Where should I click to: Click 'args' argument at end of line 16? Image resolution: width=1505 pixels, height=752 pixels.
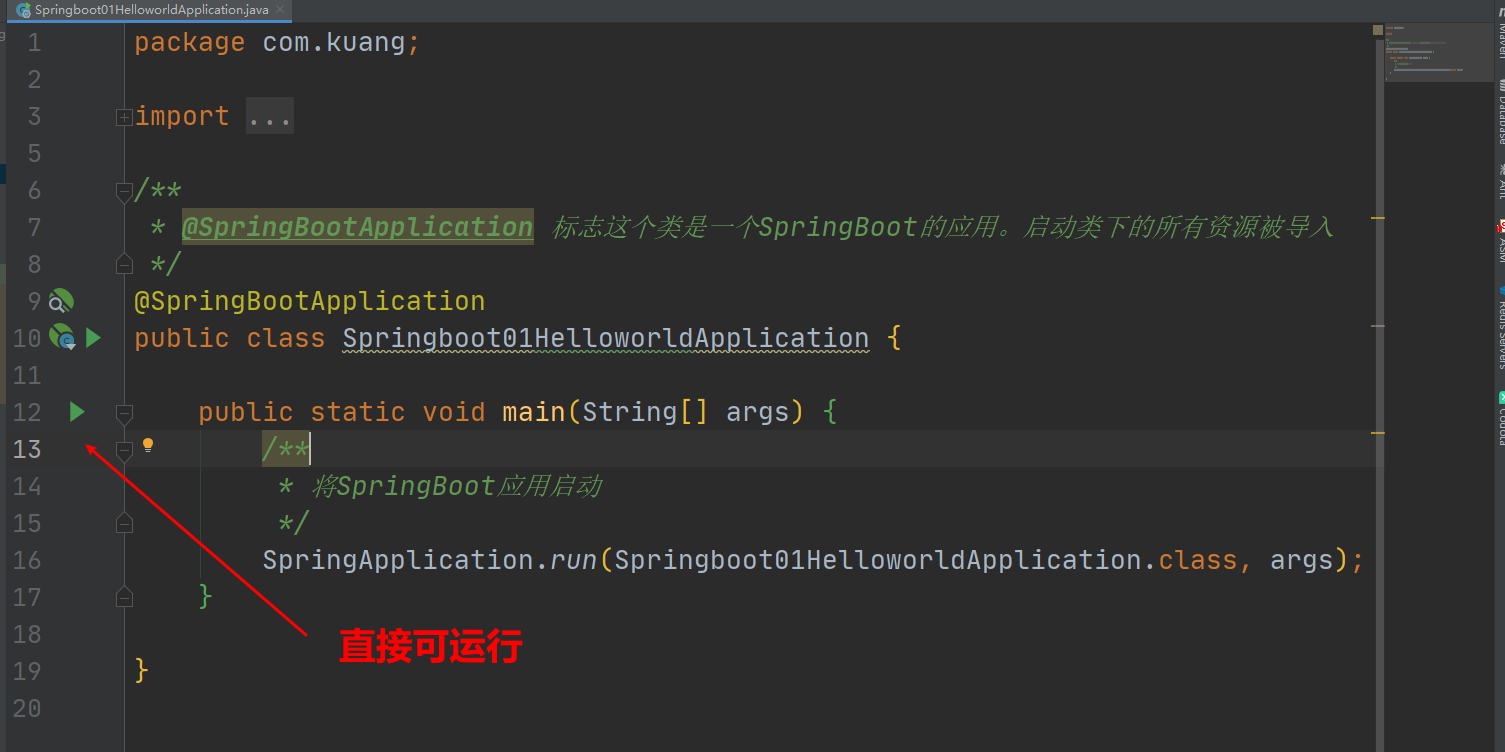point(1302,560)
